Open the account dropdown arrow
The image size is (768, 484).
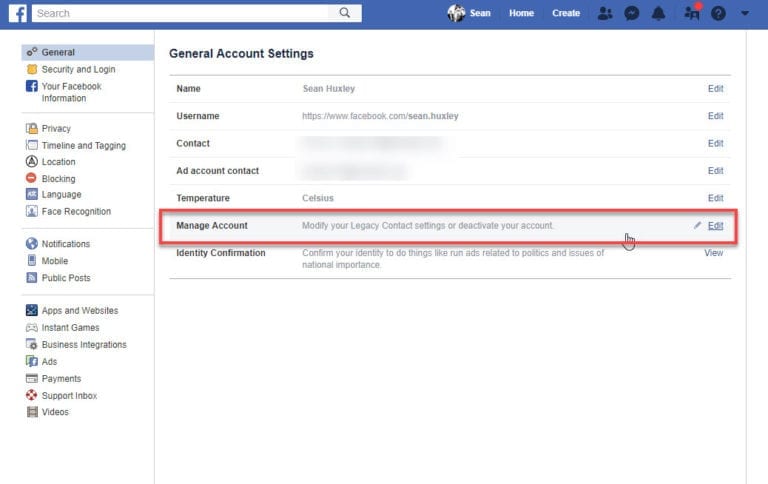744,13
